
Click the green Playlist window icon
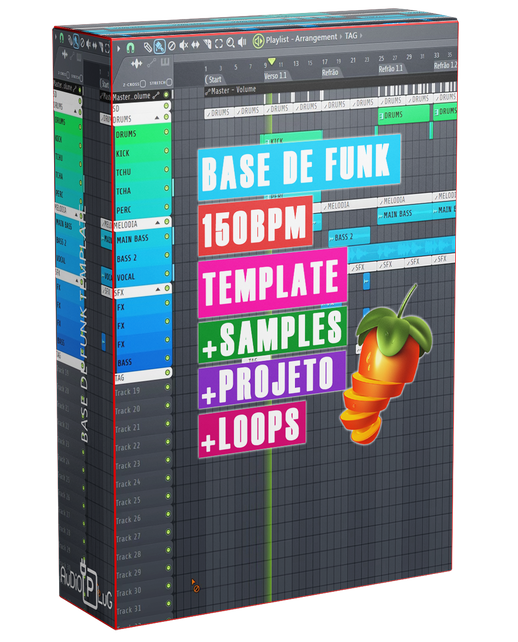coord(258,41)
